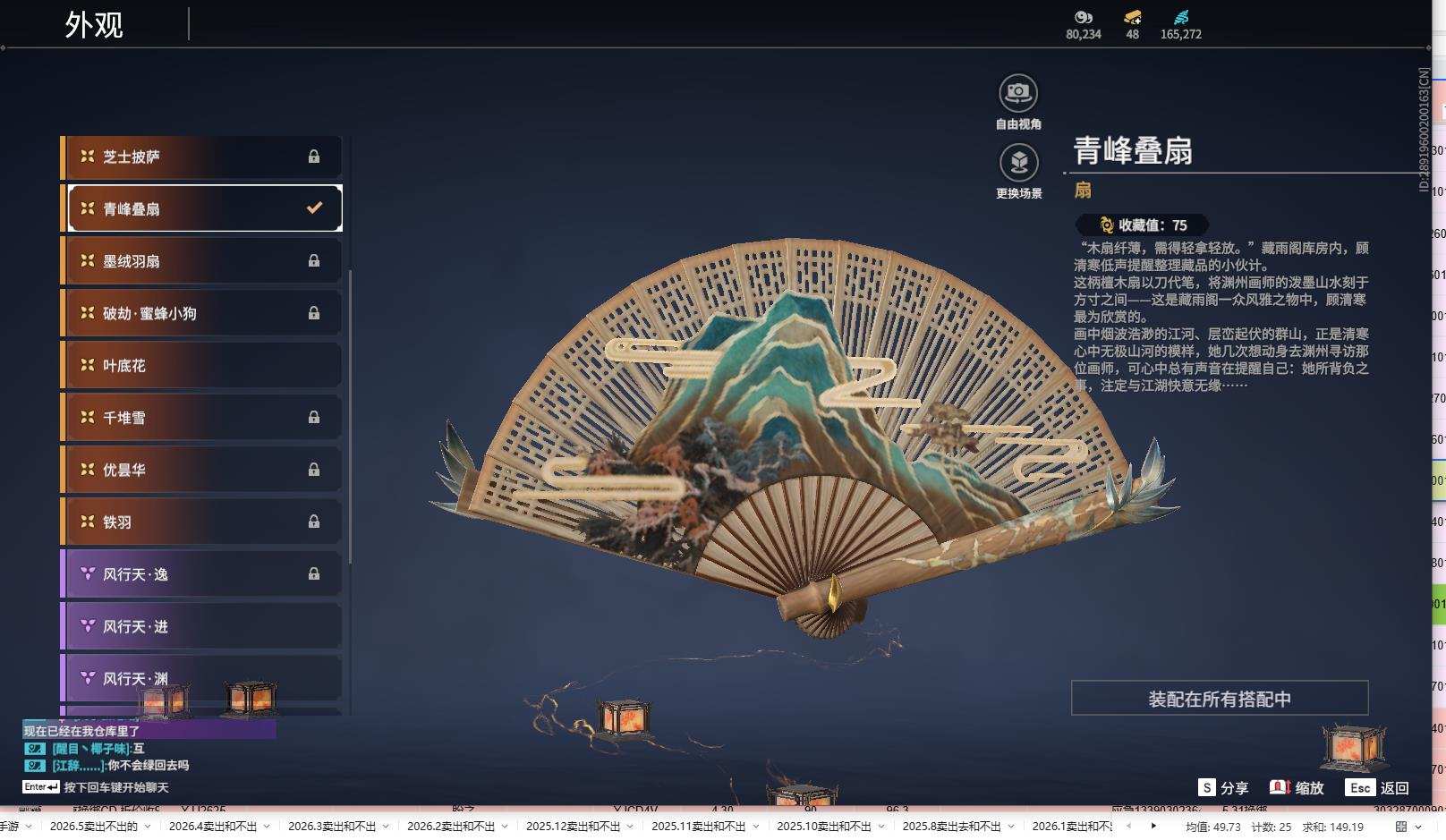This screenshot has height=840, width=1446.
Task: Open the 2026.2卖出和不出 sheet tab
Action: [x=451, y=826]
